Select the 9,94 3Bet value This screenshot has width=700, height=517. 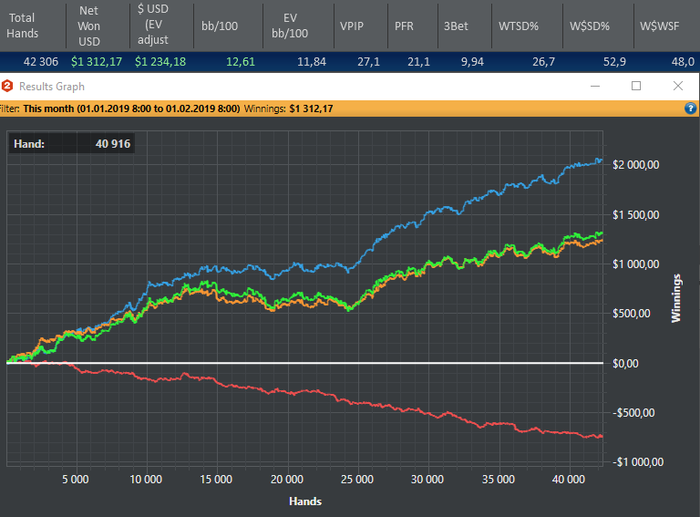[472, 62]
